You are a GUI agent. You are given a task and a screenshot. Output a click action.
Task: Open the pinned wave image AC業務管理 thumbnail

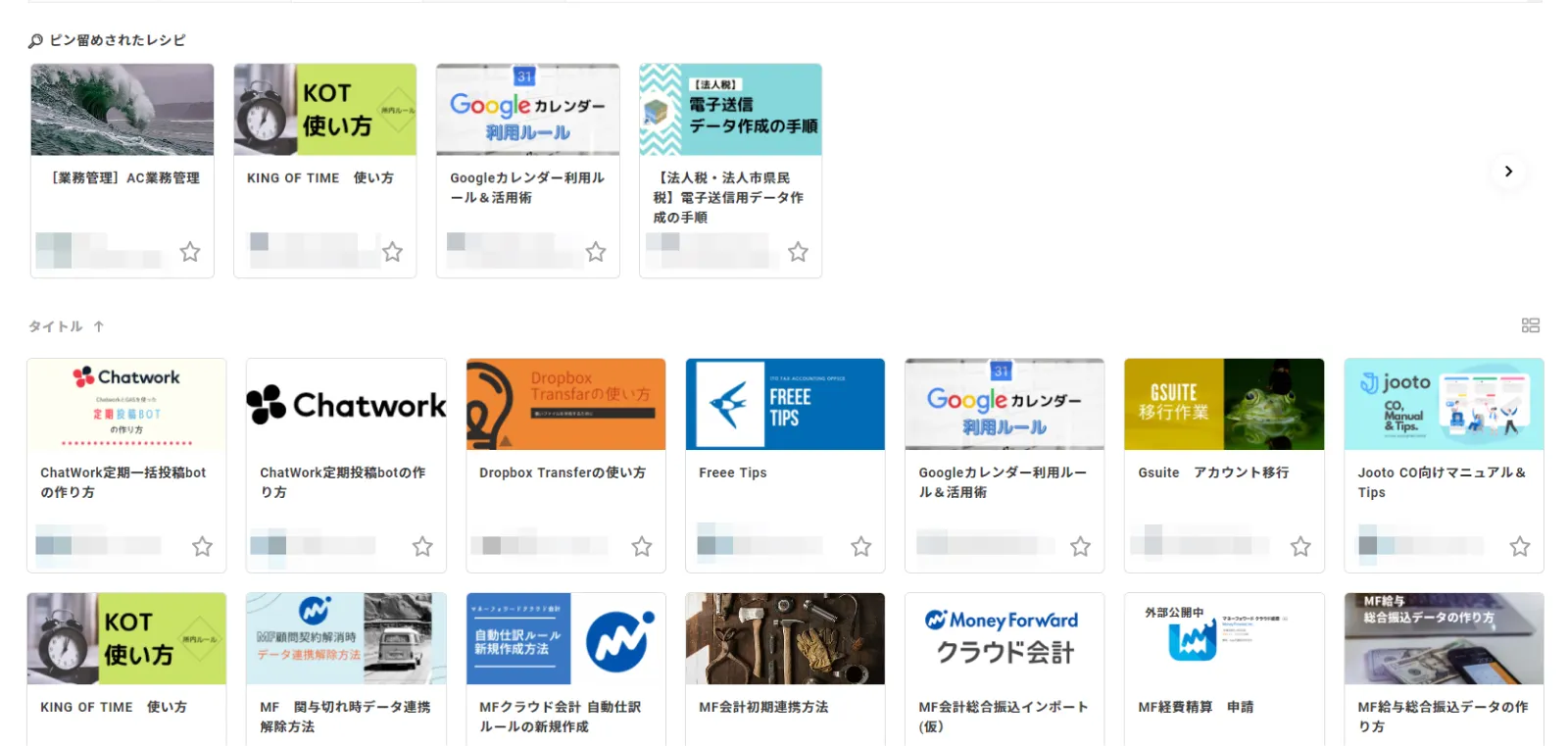pyautogui.click(x=122, y=110)
